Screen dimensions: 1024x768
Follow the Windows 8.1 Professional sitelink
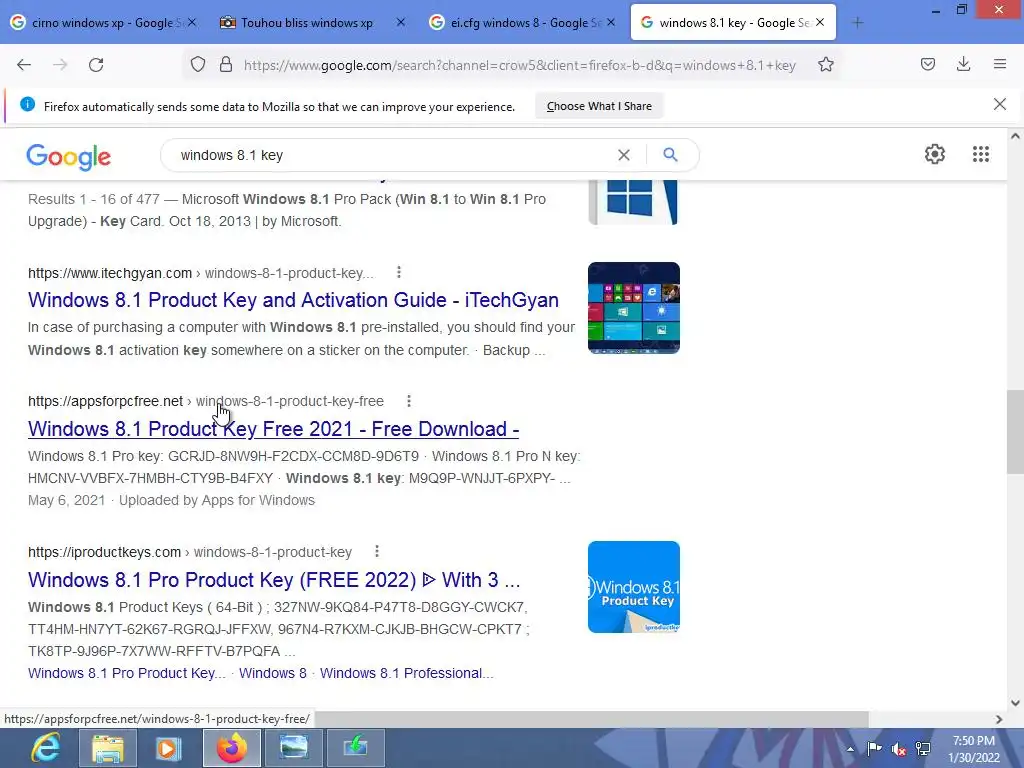(x=406, y=673)
